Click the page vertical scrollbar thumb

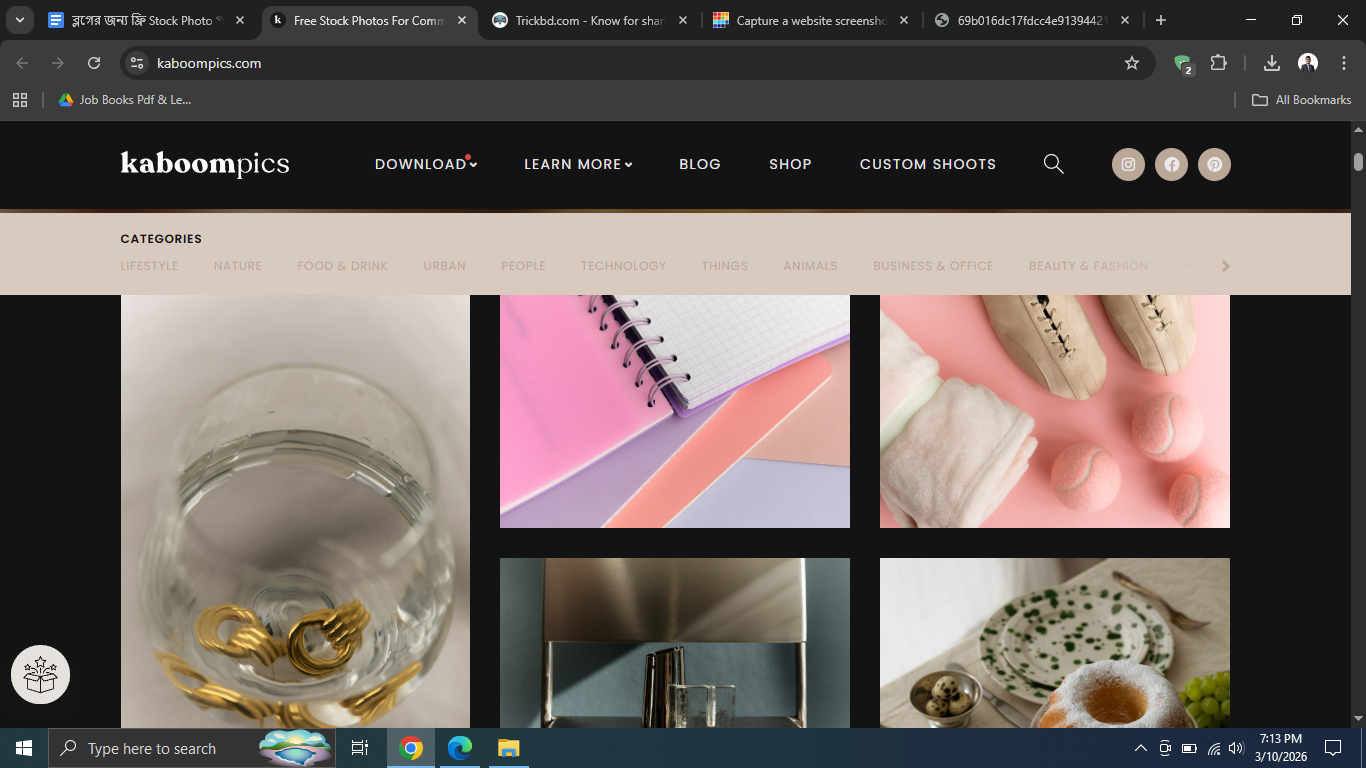tap(1358, 162)
